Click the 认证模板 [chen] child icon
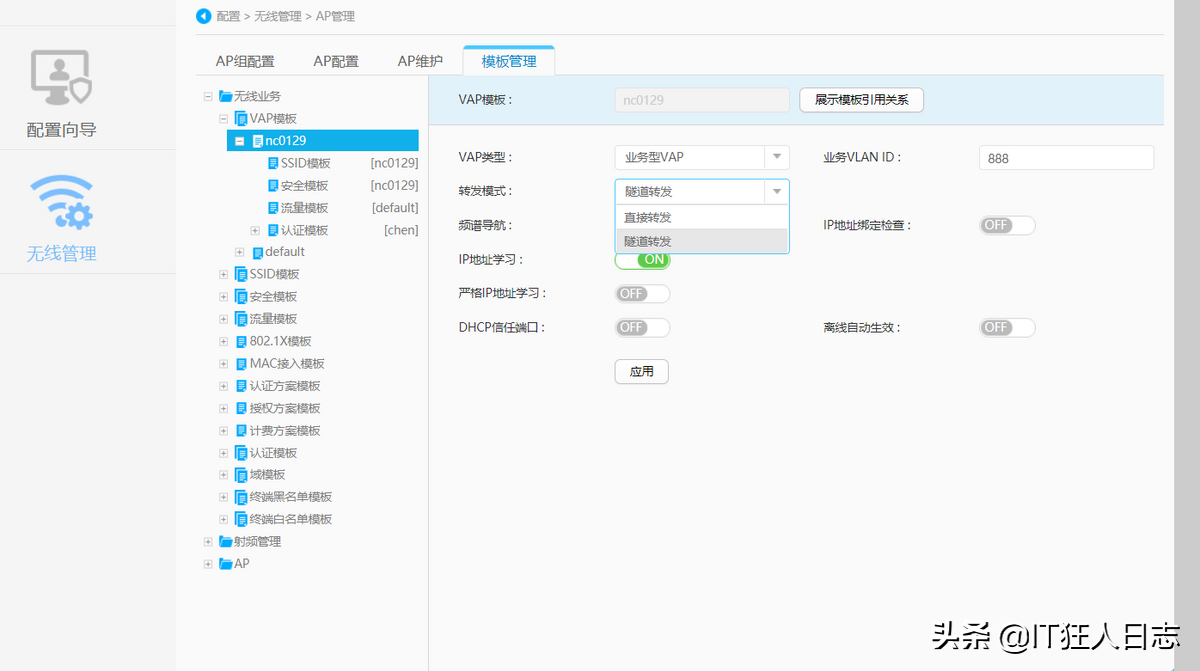1200x671 pixels. tap(273, 230)
